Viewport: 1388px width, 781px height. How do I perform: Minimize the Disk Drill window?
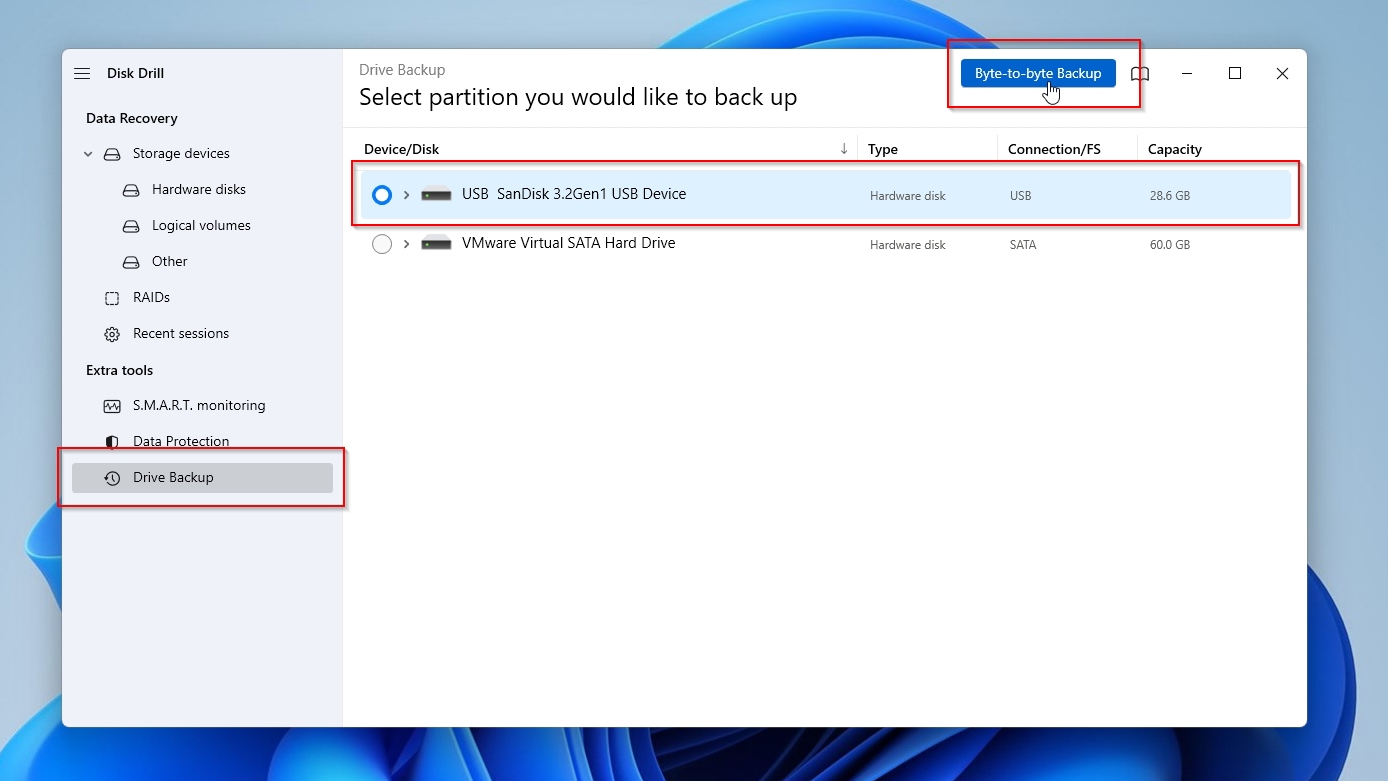click(x=1187, y=74)
